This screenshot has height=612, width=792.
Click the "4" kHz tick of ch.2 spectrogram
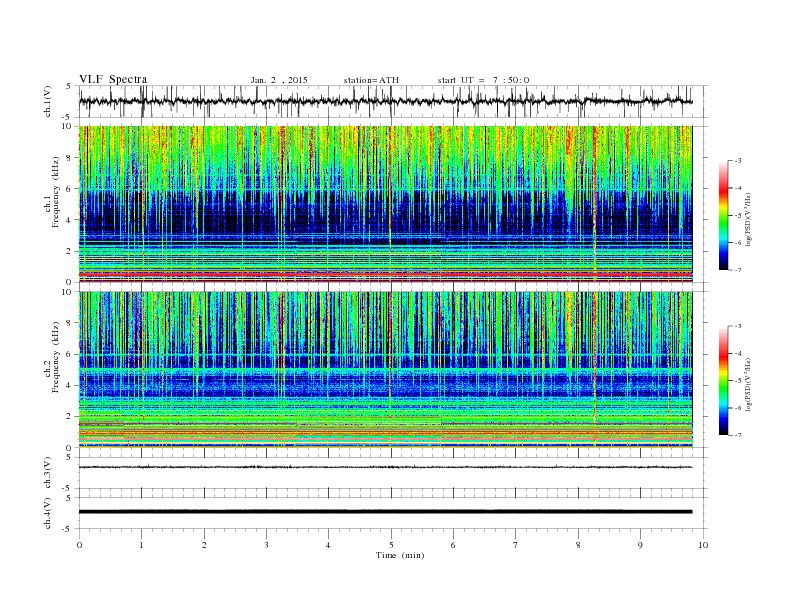(70, 386)
